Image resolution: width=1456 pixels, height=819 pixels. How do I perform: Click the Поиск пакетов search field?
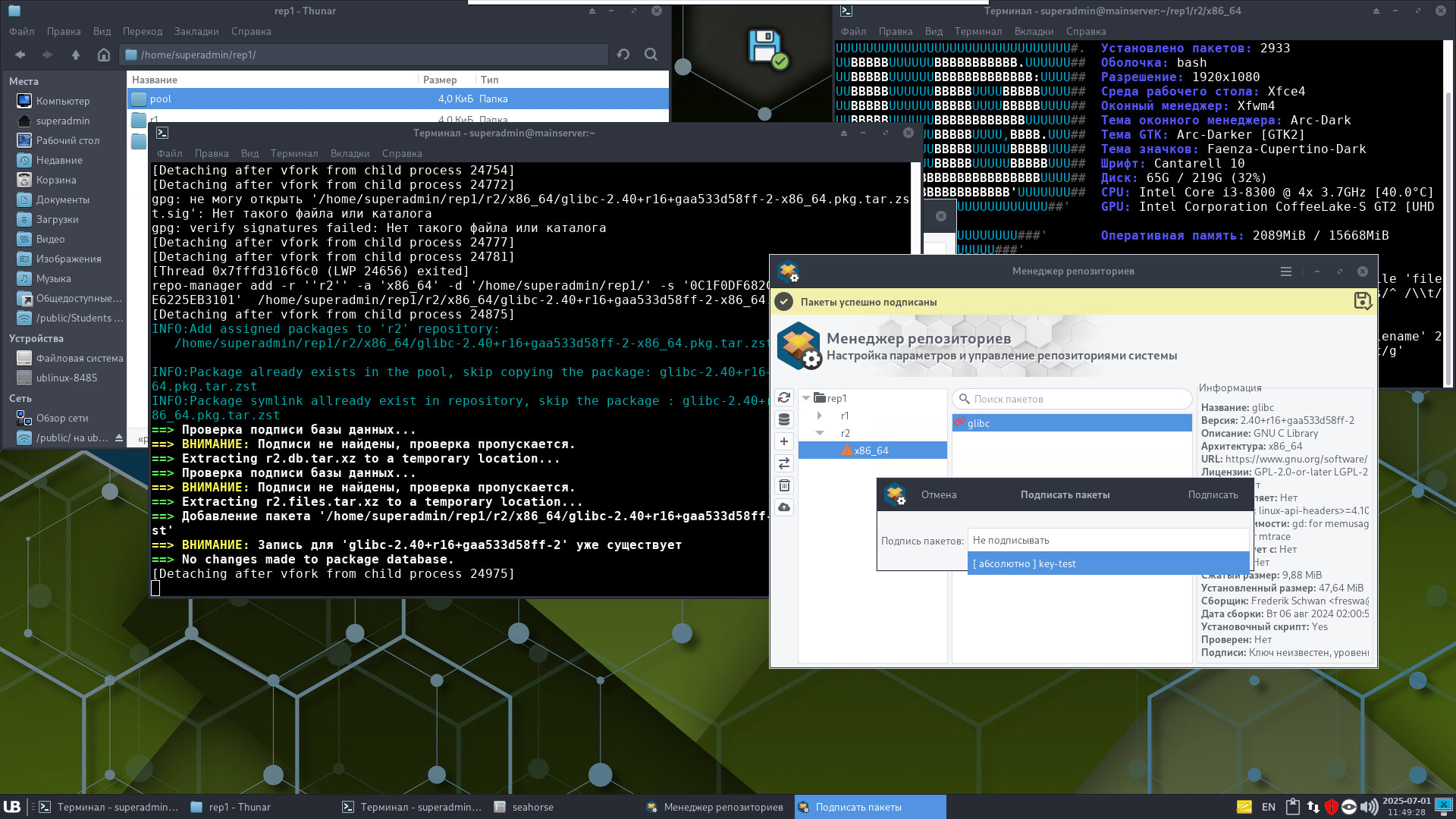click(1077, 399)
